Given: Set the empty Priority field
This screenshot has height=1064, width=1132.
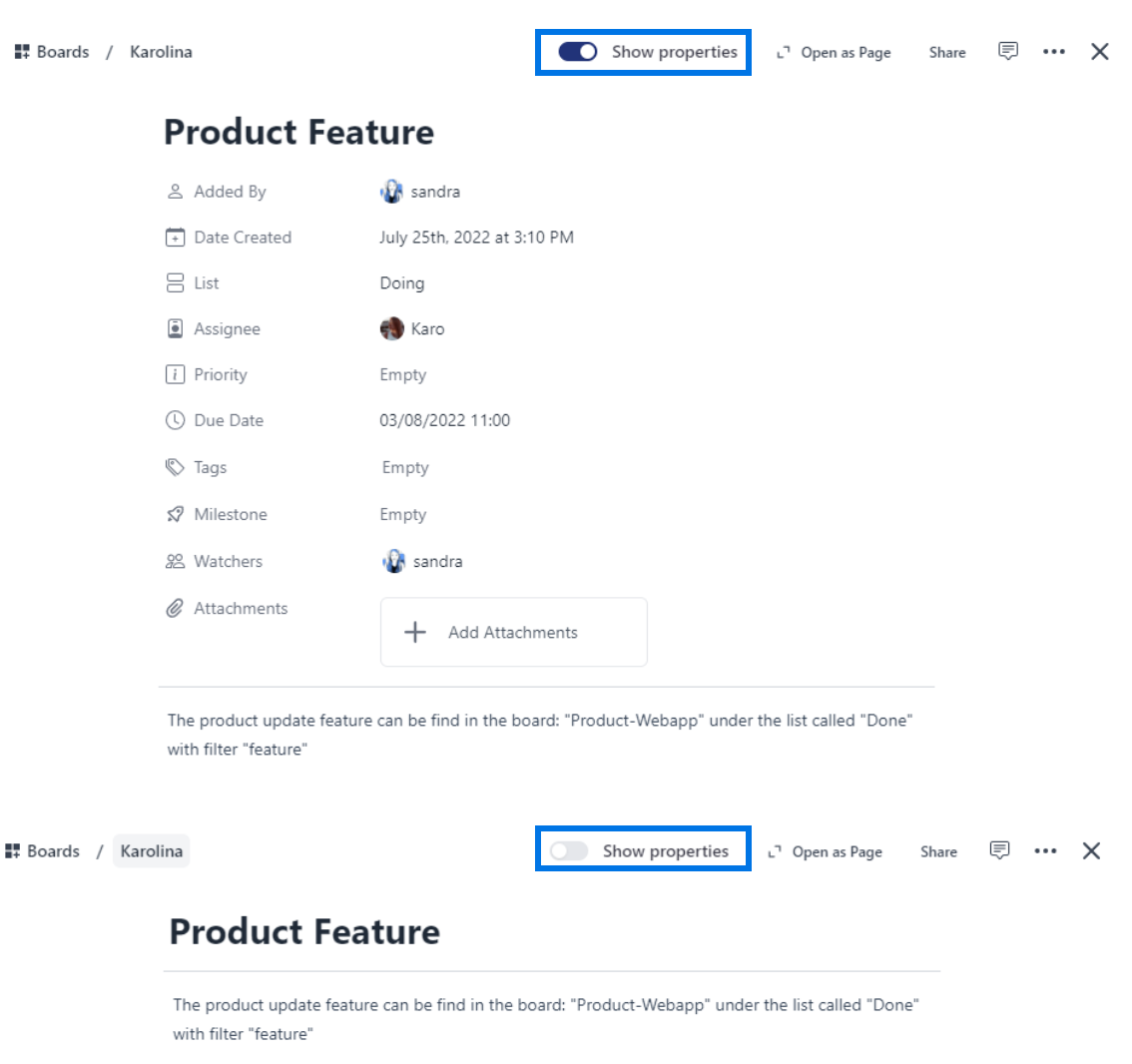Looking at the screenshot, I should point(403,375).
